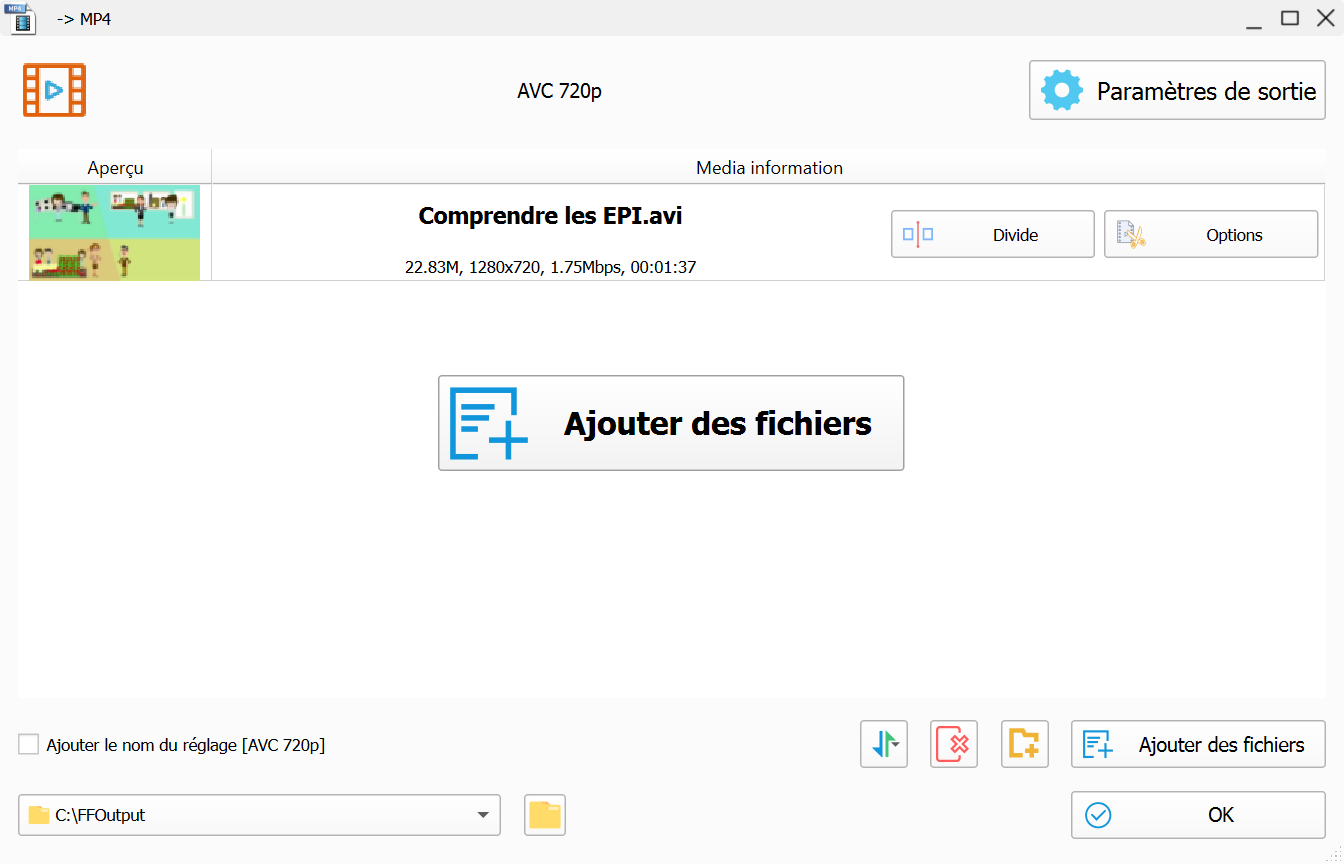The width and height of the screenshot is (1344, 864).
Task: Open Paramètres de sortie output settings
Action: [1177, 91]
